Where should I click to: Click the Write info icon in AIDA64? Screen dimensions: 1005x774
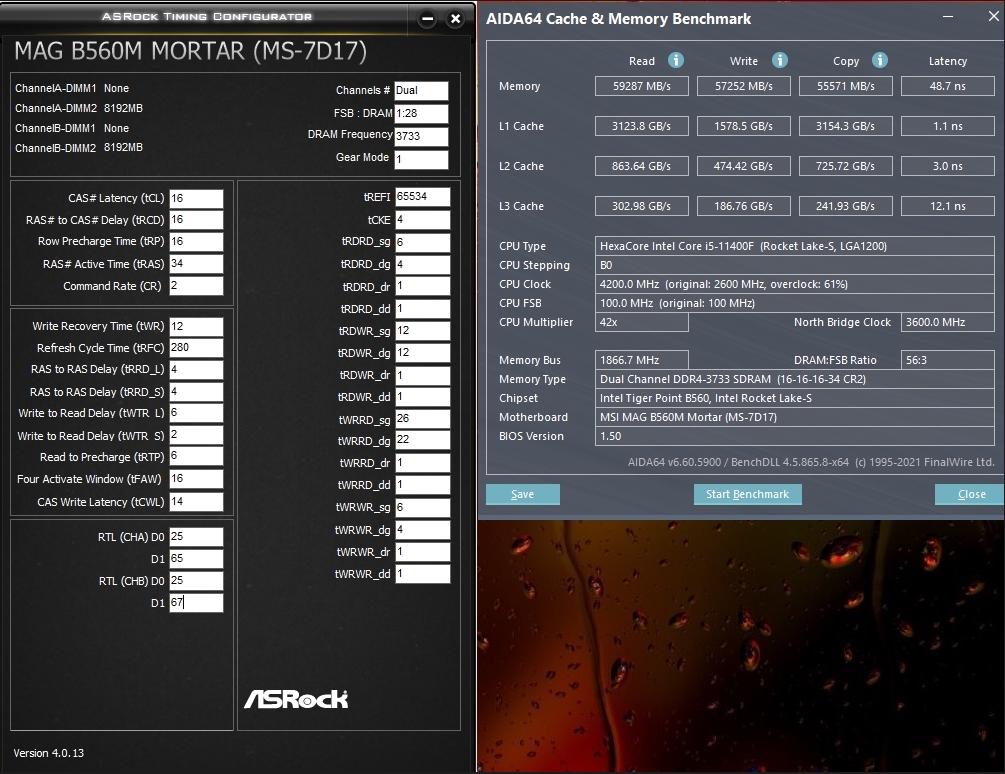click(x=779, y=60)
